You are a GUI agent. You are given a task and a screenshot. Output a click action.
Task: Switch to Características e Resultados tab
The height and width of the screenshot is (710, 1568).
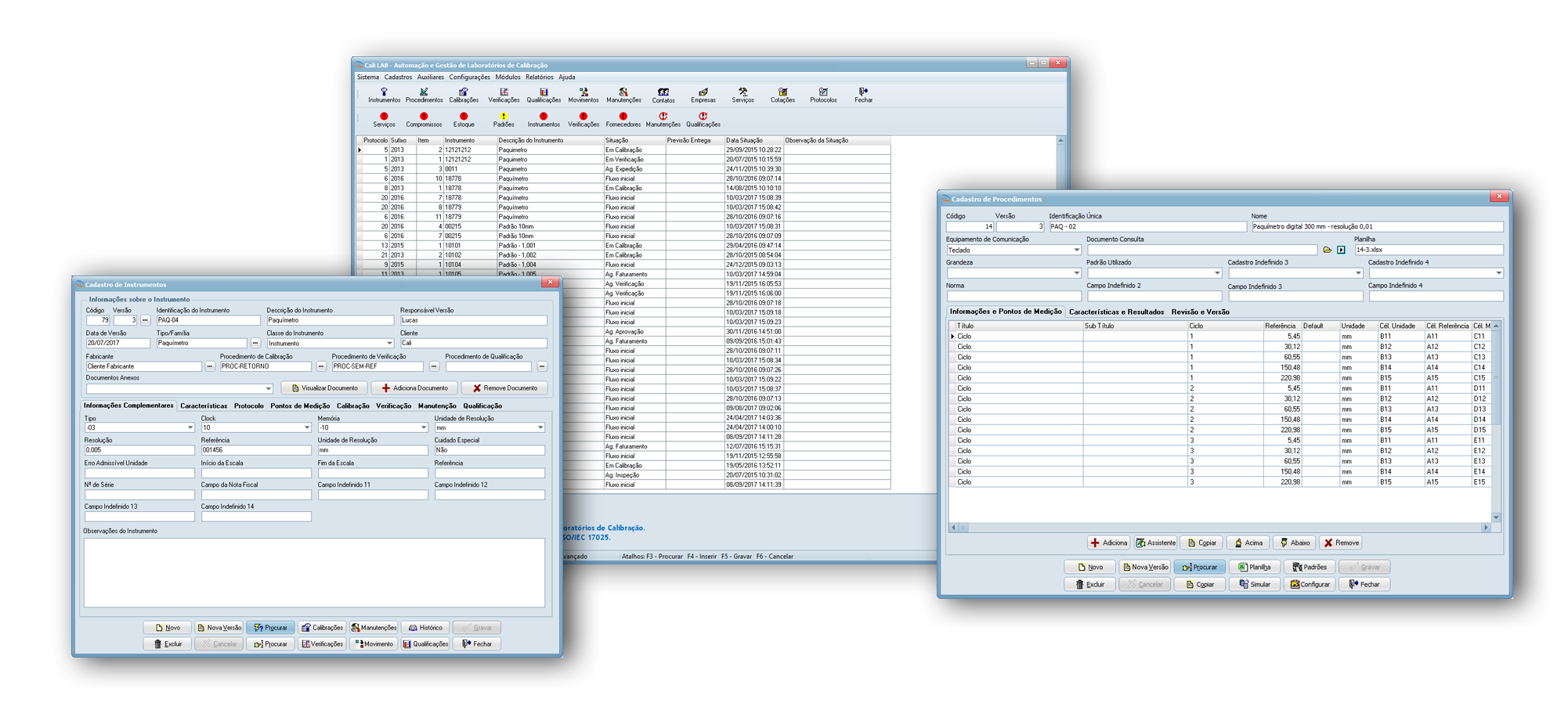coord(1116,312)
